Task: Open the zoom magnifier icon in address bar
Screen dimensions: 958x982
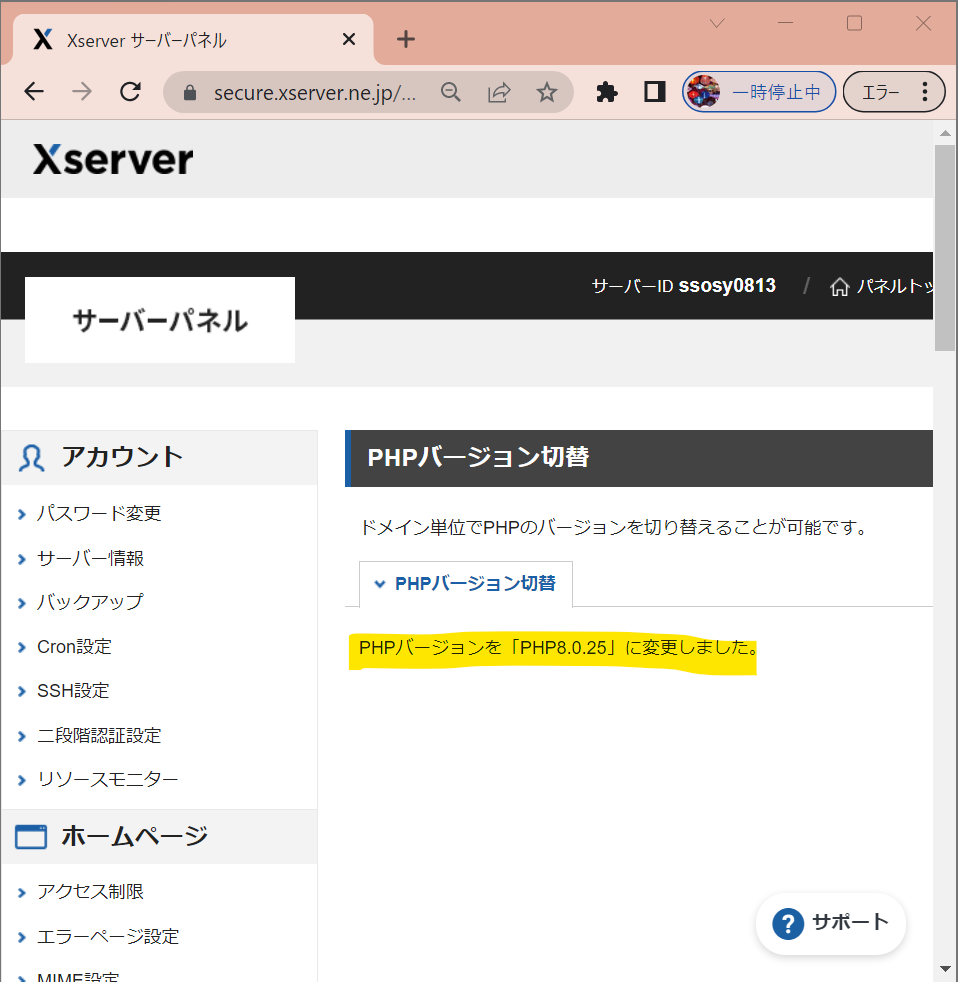Action: [450, 92]
